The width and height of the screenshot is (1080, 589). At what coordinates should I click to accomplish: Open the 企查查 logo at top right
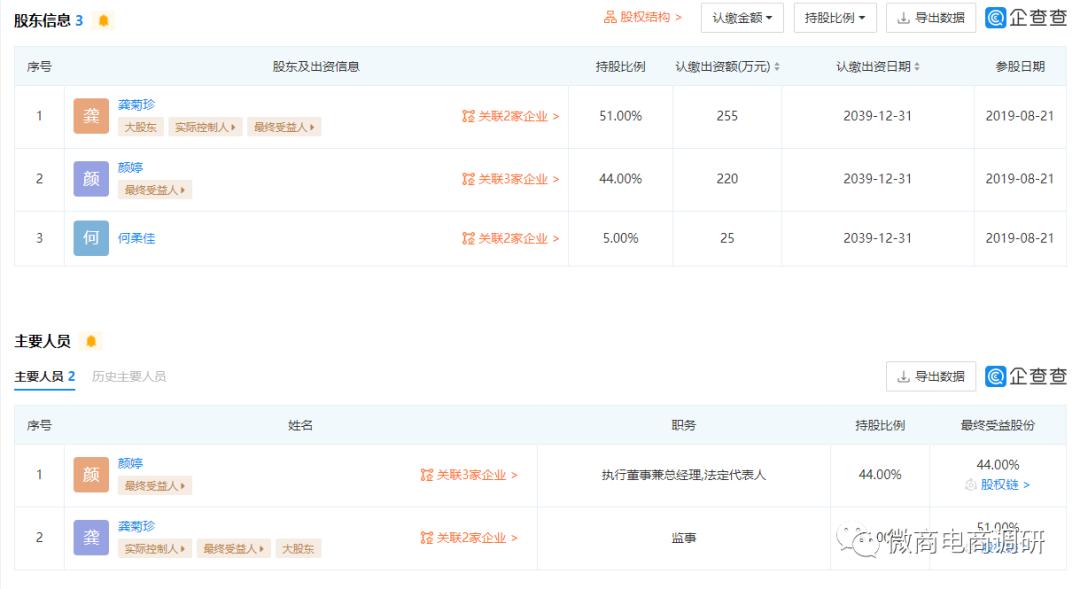coord(1025,17)
